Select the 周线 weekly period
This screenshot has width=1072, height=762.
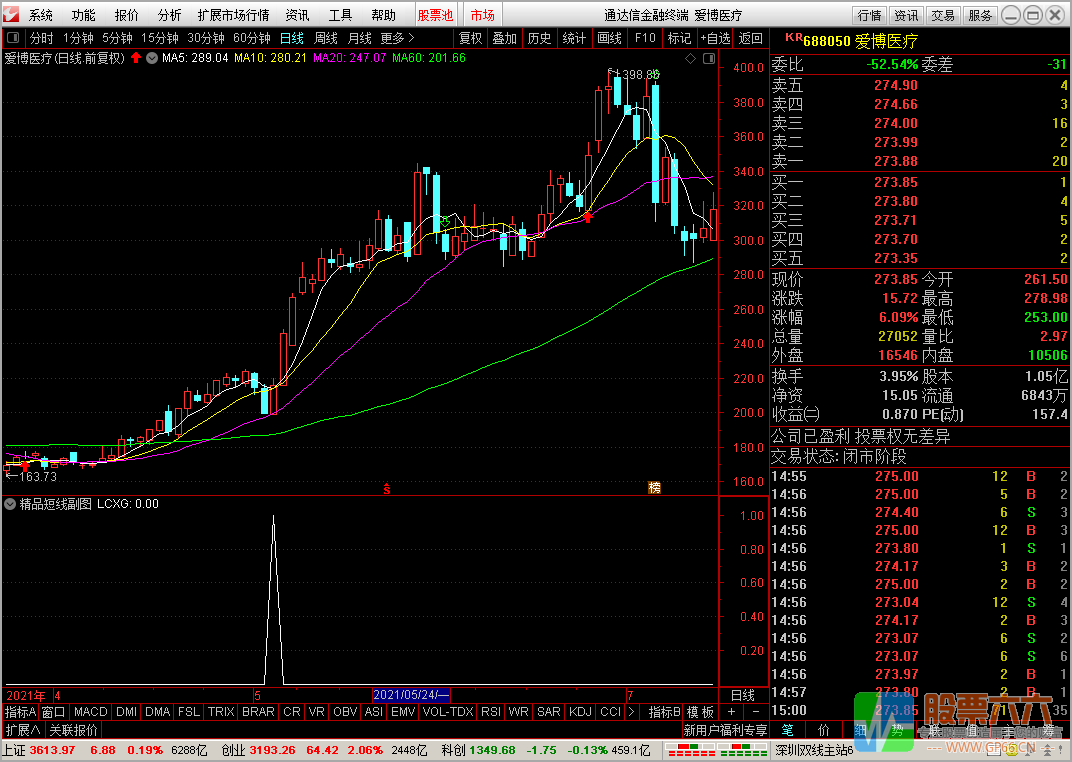pos(326,38)
